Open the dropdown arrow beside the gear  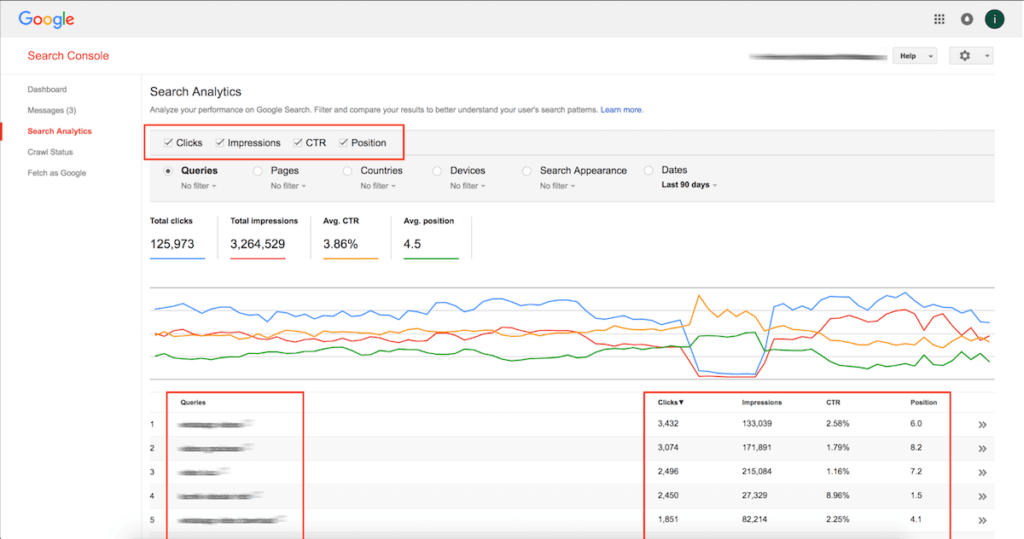987,56
